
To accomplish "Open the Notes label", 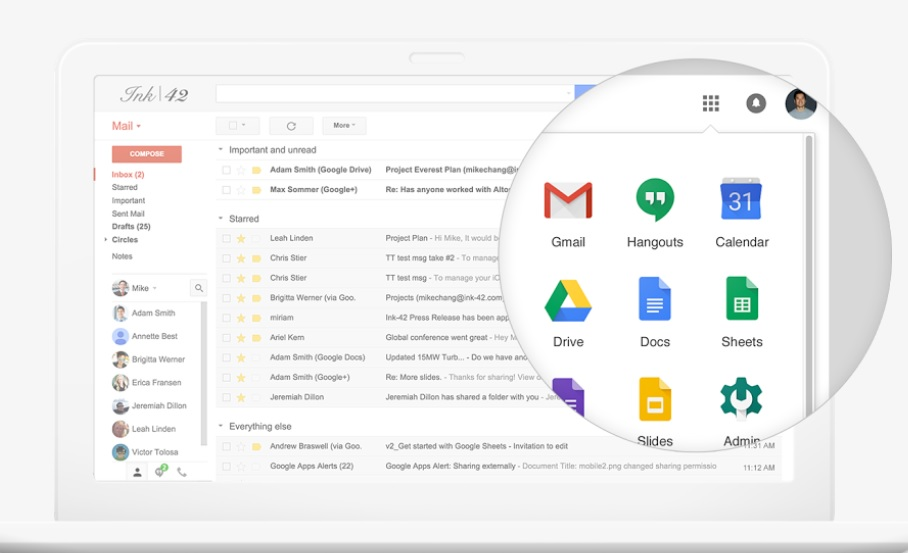I will coord(122,256).
